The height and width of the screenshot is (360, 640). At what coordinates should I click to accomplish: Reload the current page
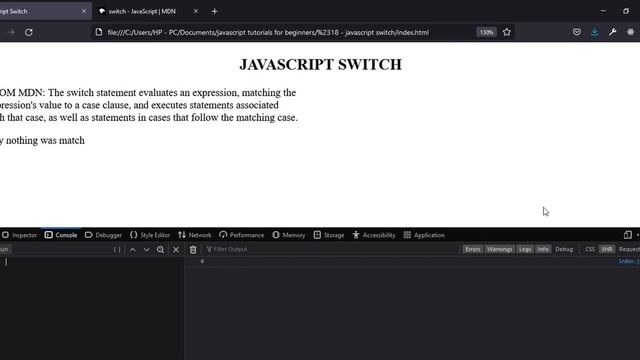(x=29, y=32)
